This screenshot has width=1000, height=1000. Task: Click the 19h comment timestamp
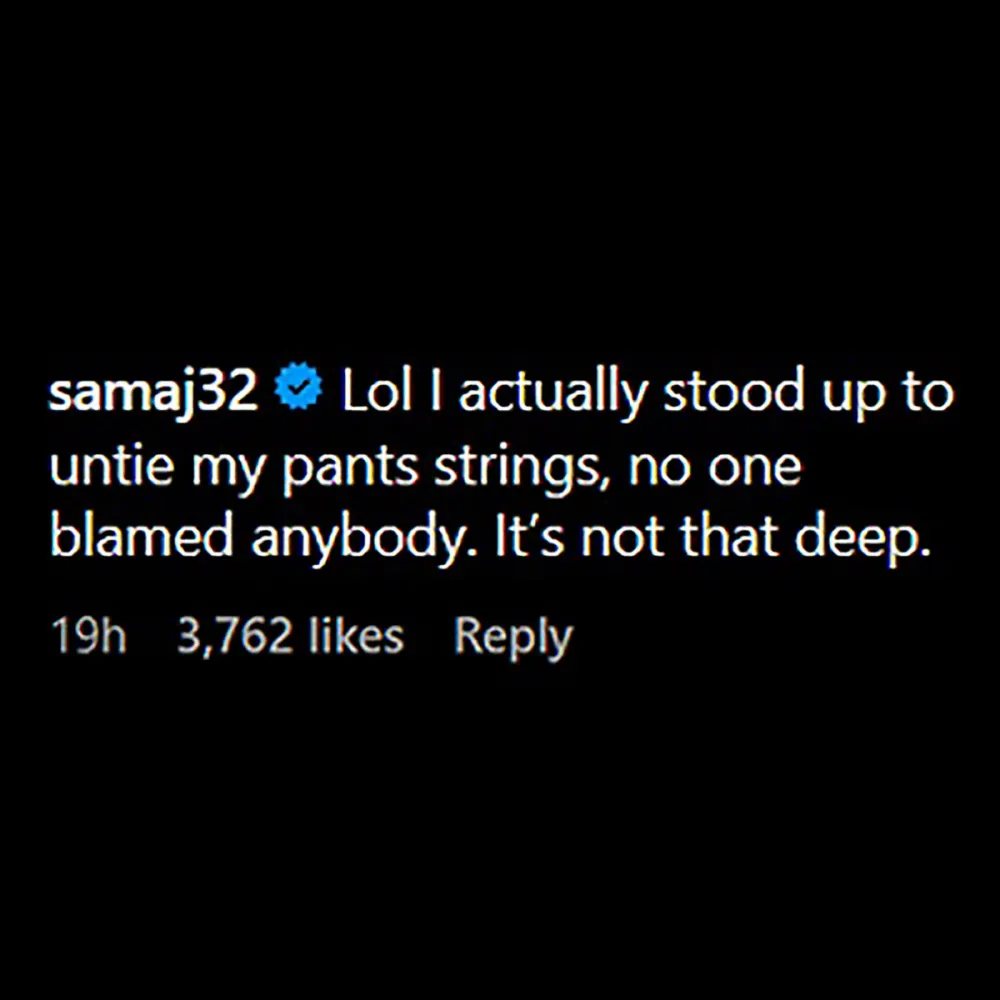point(89,637)
